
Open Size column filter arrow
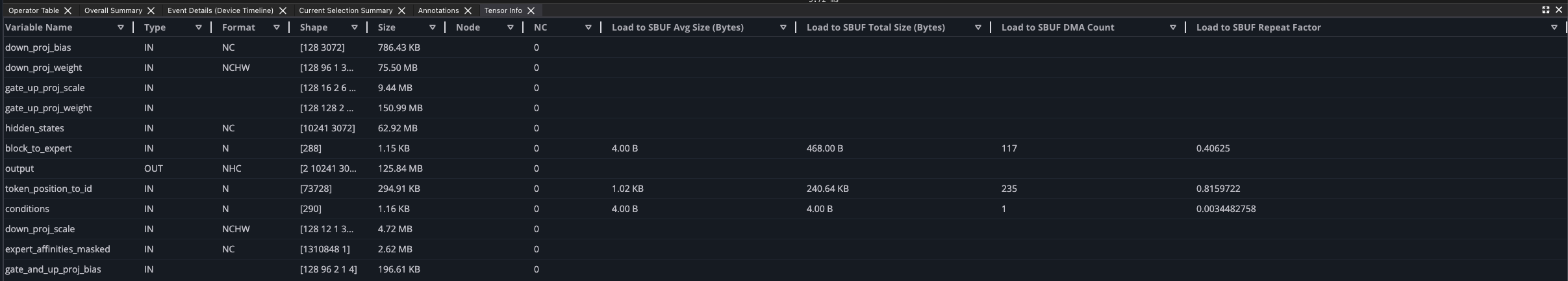coord(432,27)
